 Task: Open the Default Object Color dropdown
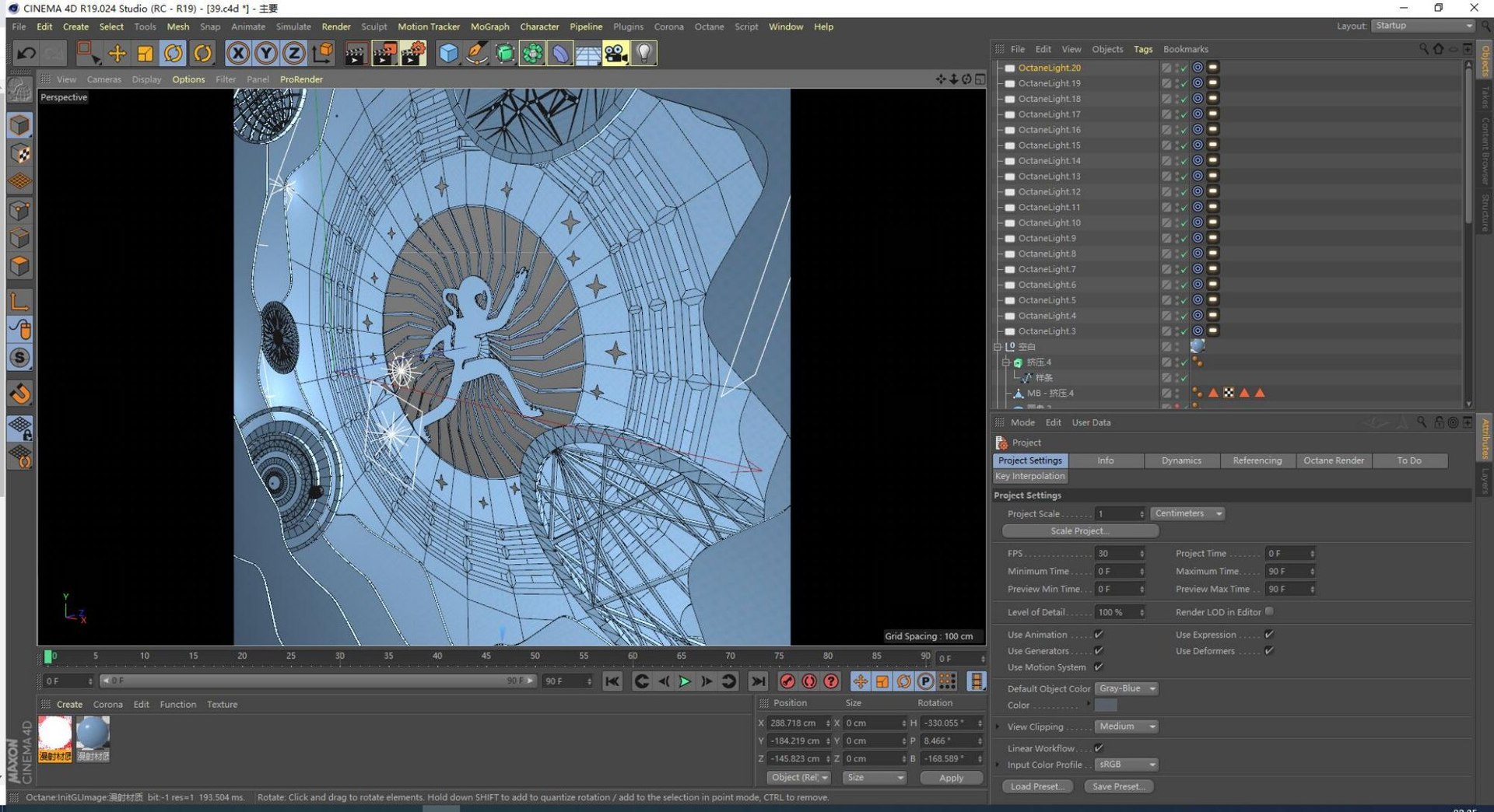[x=1127, y=688]
